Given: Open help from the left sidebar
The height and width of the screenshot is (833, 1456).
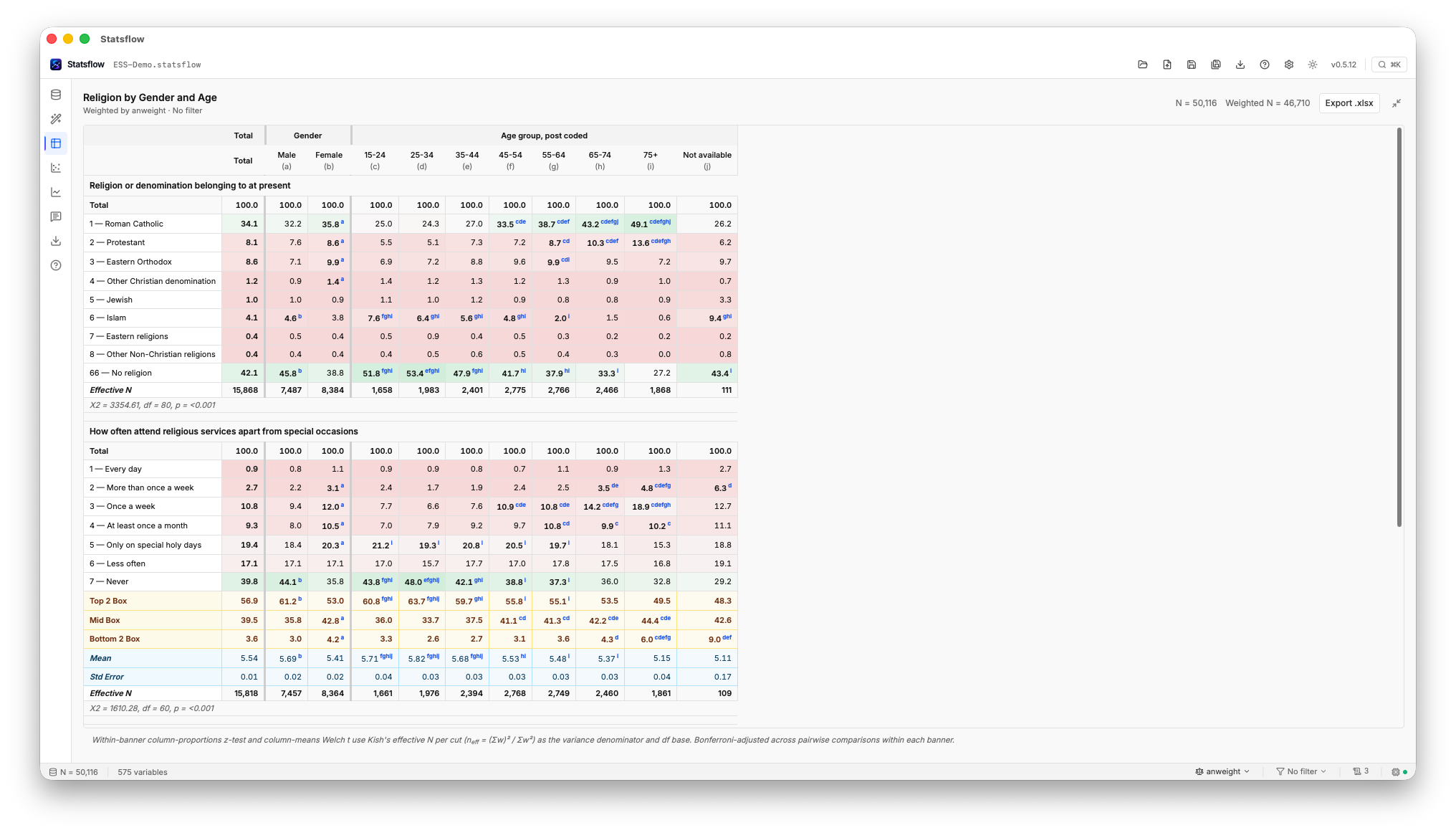Looking at the screenshot, I should tap(56, 265).
